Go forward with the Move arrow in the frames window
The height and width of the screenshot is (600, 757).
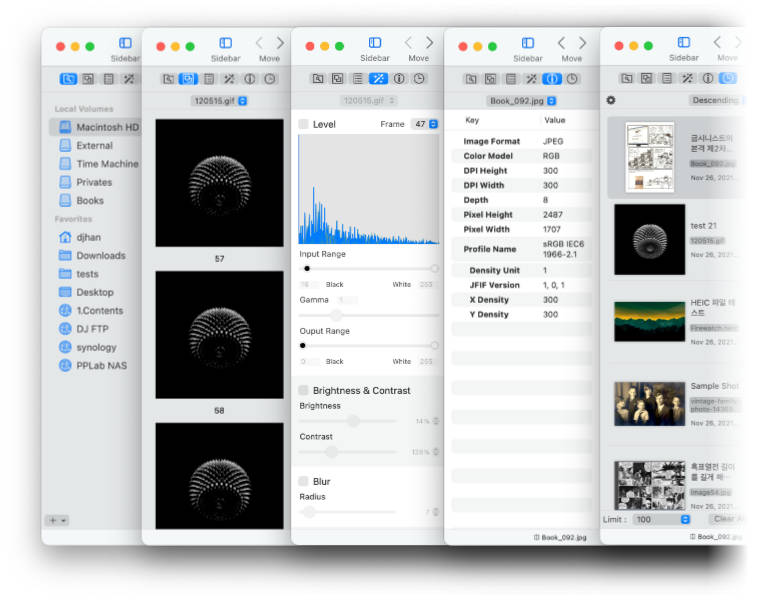click(x=280, y=43)
